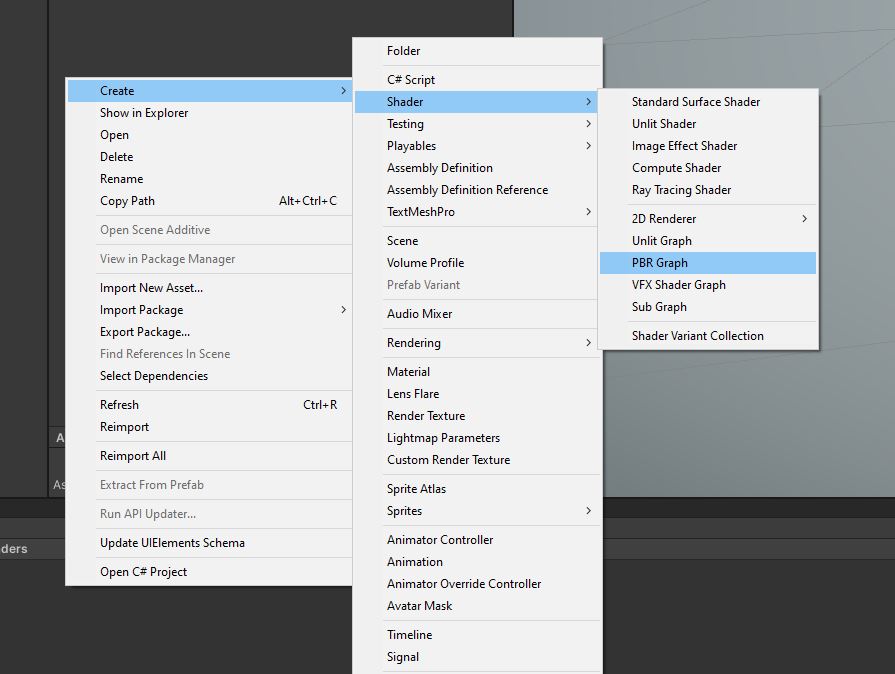Refresh the asset database

point(119,404)
